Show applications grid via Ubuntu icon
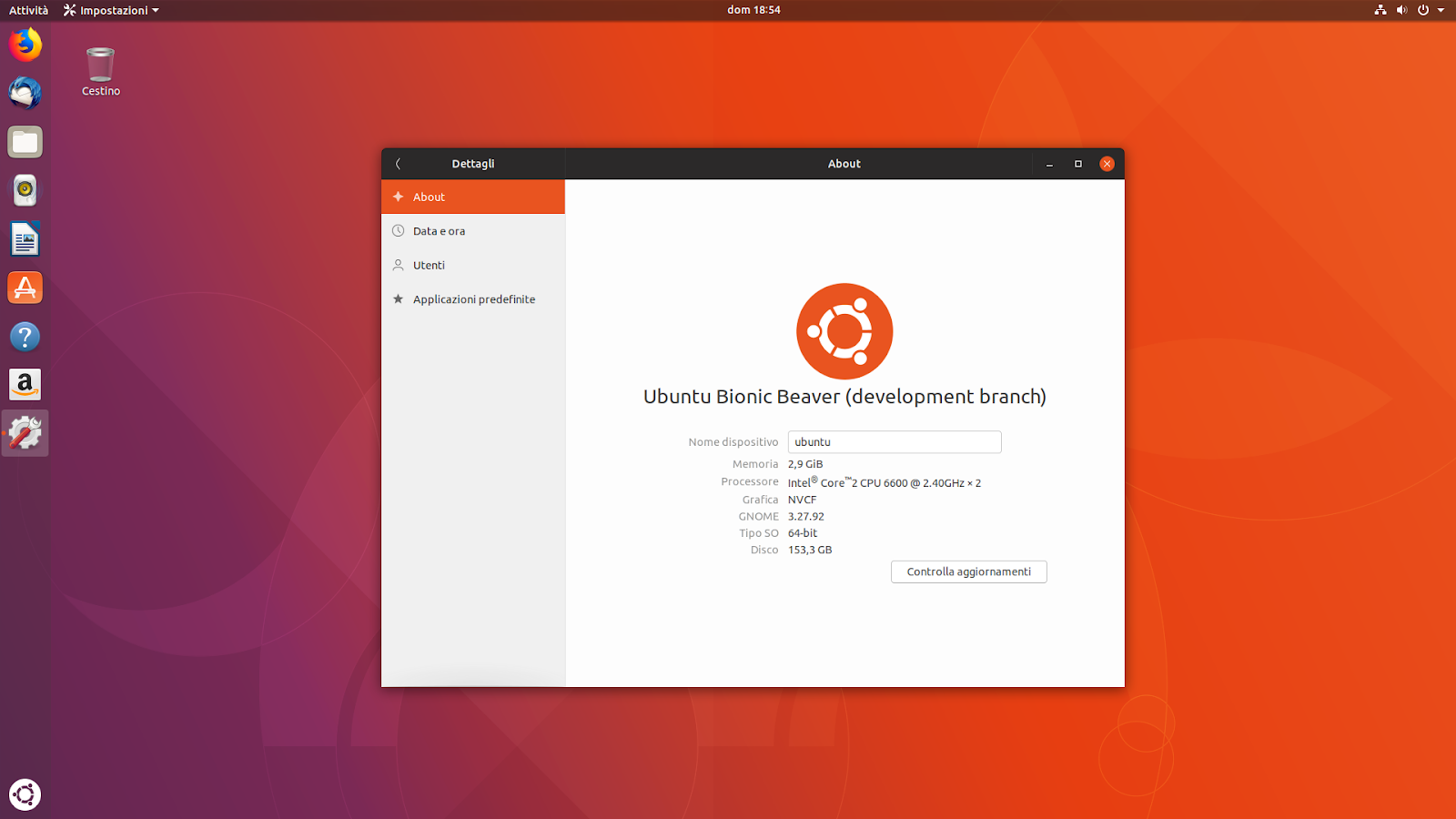The image size is (1456, 819). (25, 794)
